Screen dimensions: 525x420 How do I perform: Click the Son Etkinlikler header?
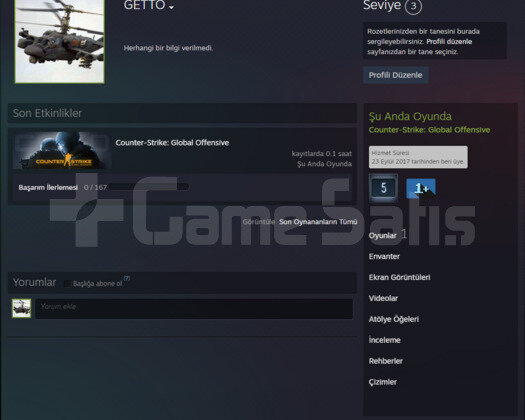pos(182,113)
